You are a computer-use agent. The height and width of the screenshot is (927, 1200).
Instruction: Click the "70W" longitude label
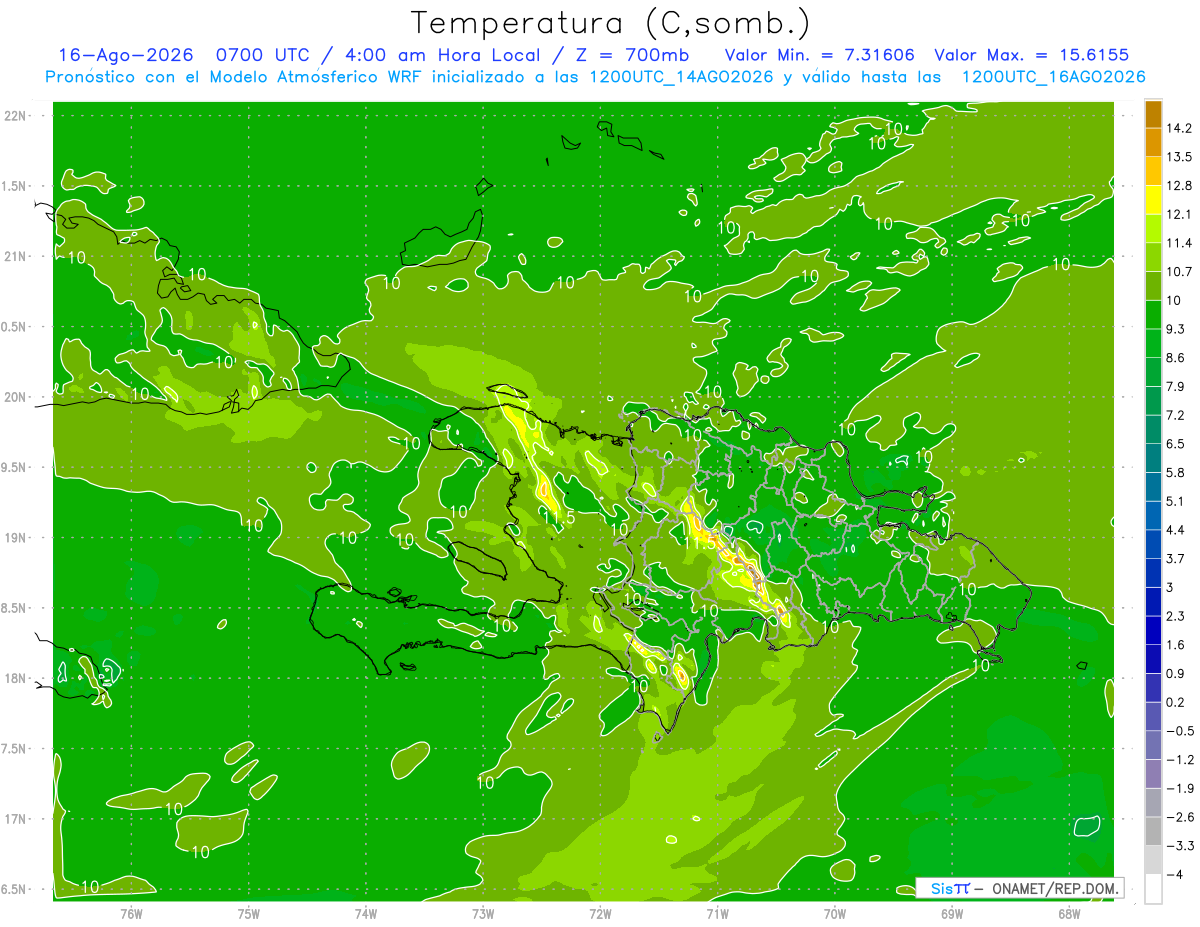pos(835,914)
